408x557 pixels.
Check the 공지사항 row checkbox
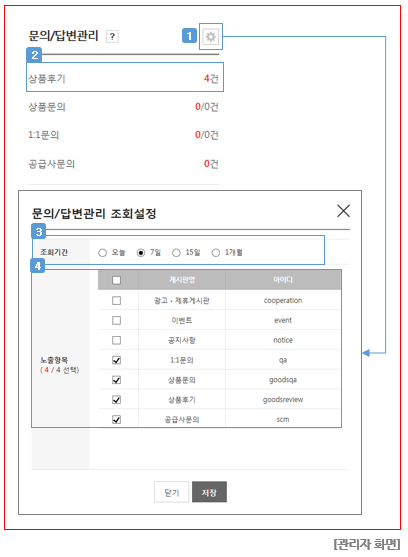pyautogui.click(x=116, y=340)
